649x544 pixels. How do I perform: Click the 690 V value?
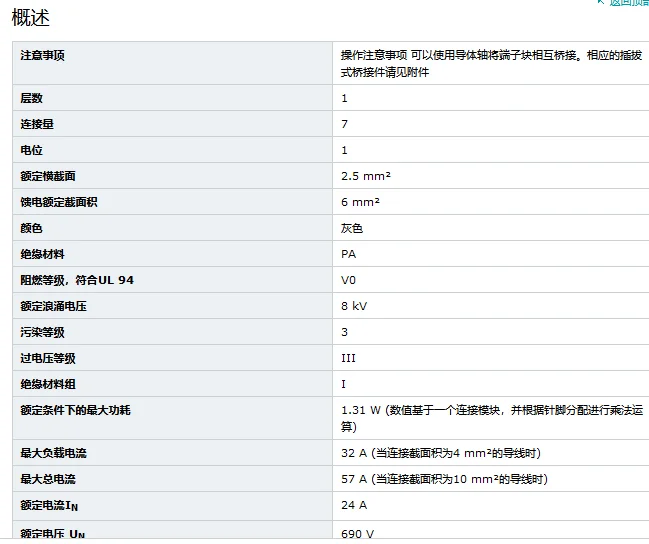tap(357, 534)
